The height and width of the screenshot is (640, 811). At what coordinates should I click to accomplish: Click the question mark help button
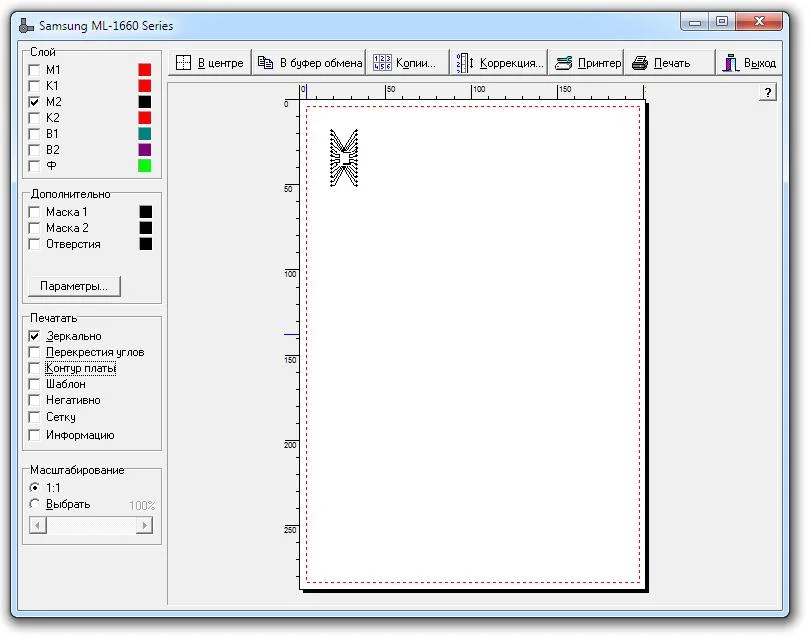click(x=768, y=93)
